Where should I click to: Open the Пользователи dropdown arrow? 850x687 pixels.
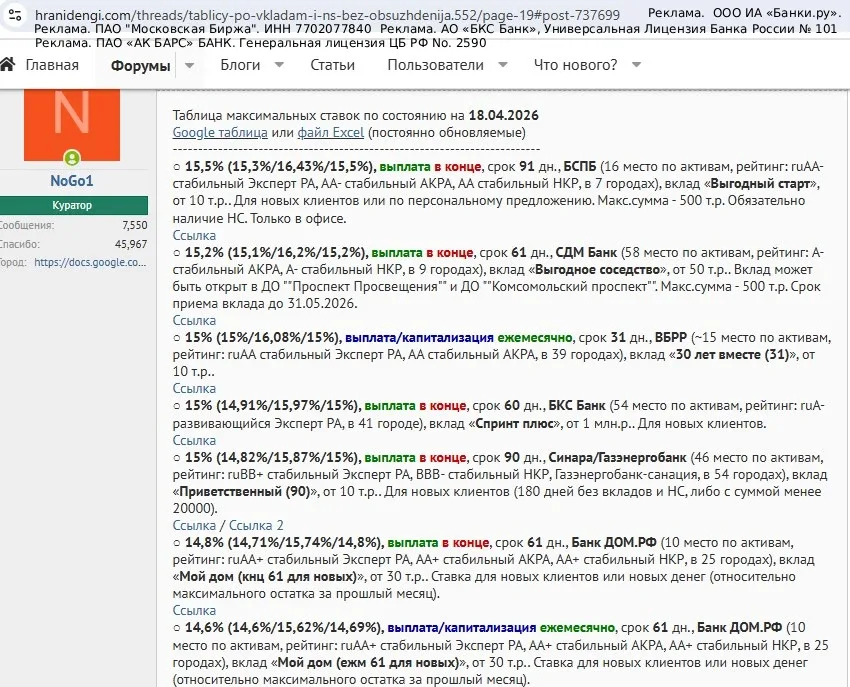point(503,65)
